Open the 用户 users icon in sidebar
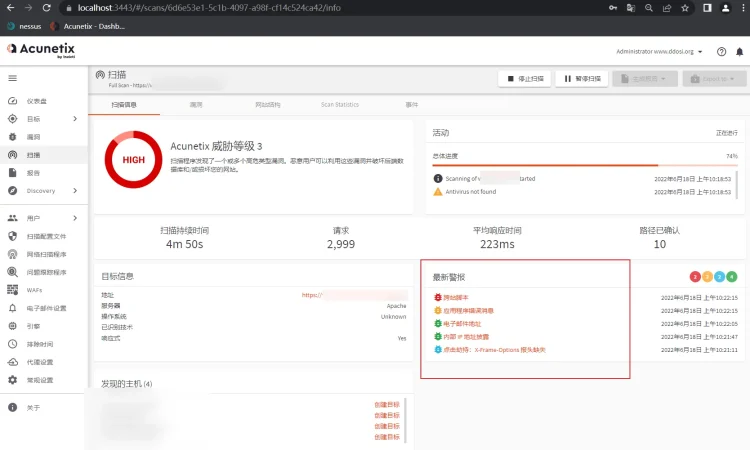The width and height of the screenshot is (750, 450). (12, 218)
